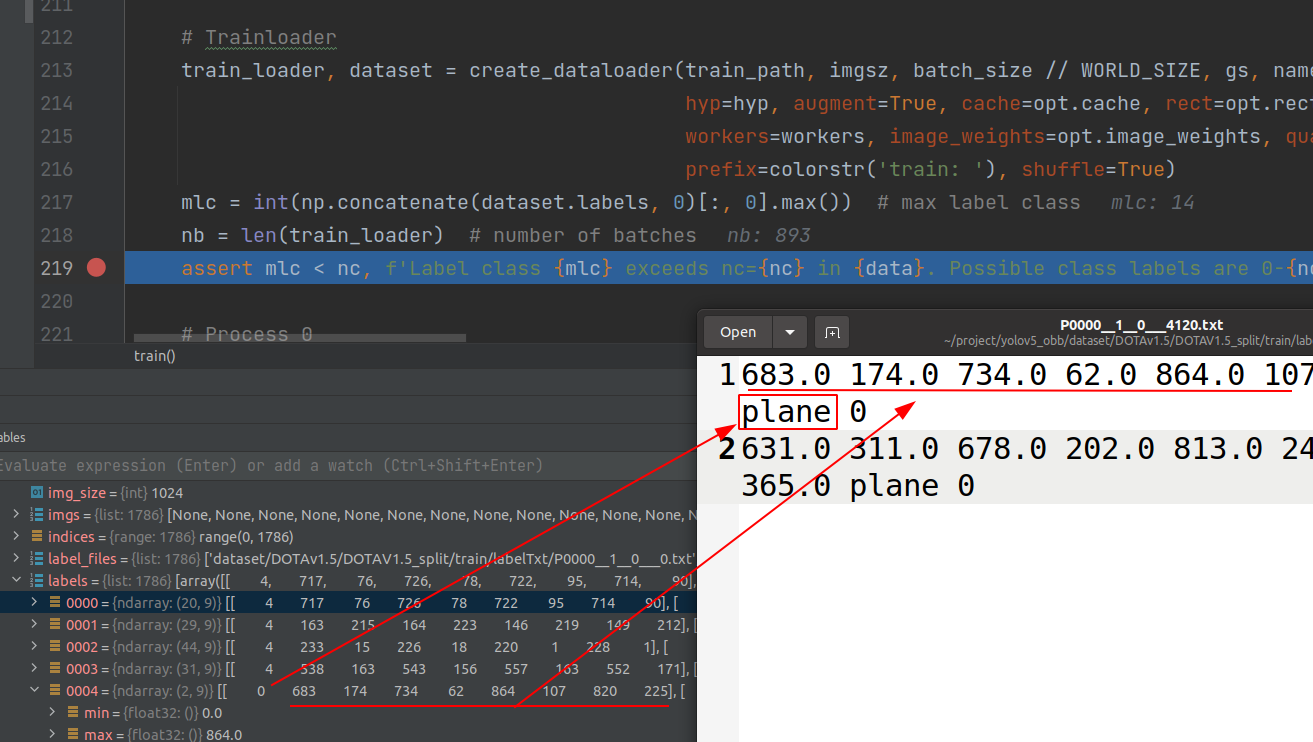Select line number 217 in gutter
This screenshot has height=742, width=1313.
(x=56, y=202)
